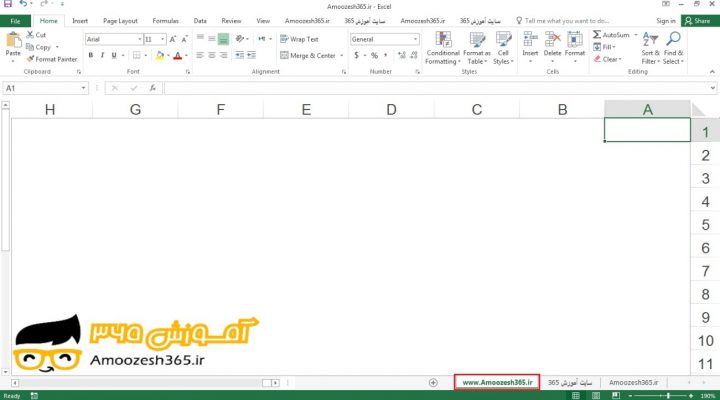This screenshot has width=720, height=400.
Task: Open Sort & Filter menu
Action: pos(650,48)
